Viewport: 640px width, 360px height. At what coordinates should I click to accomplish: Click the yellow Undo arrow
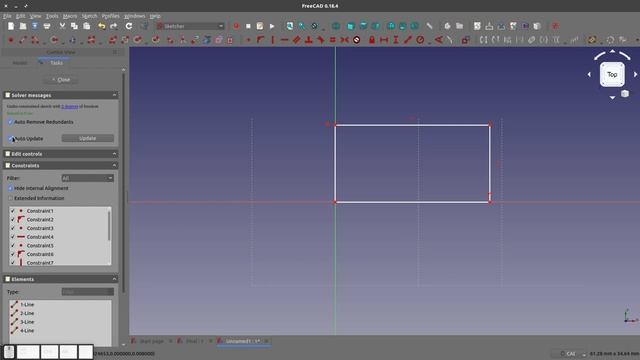coord(102,26)
